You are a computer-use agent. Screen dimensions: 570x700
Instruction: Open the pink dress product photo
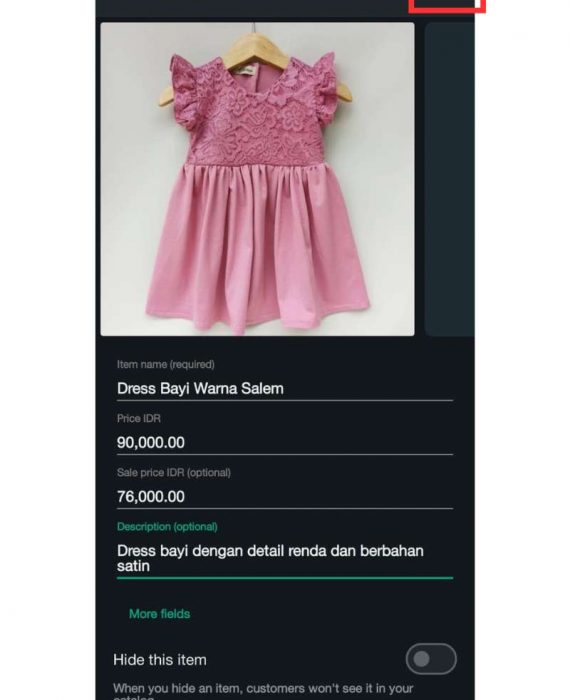[257, 179]
